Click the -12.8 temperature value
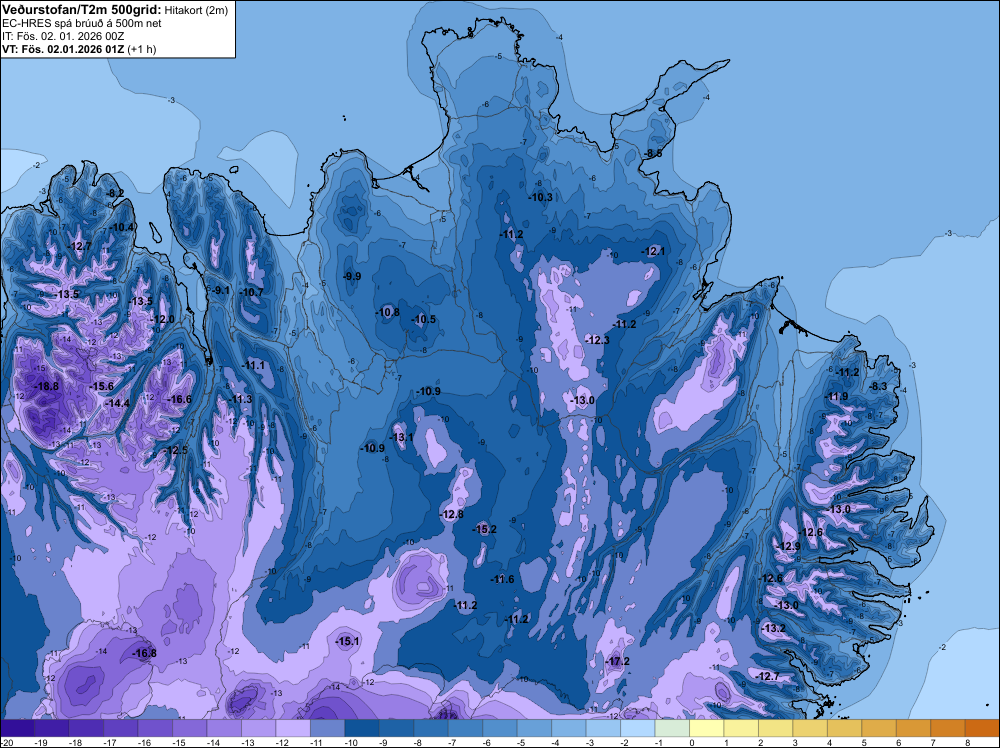 click(x=452, y=515)
